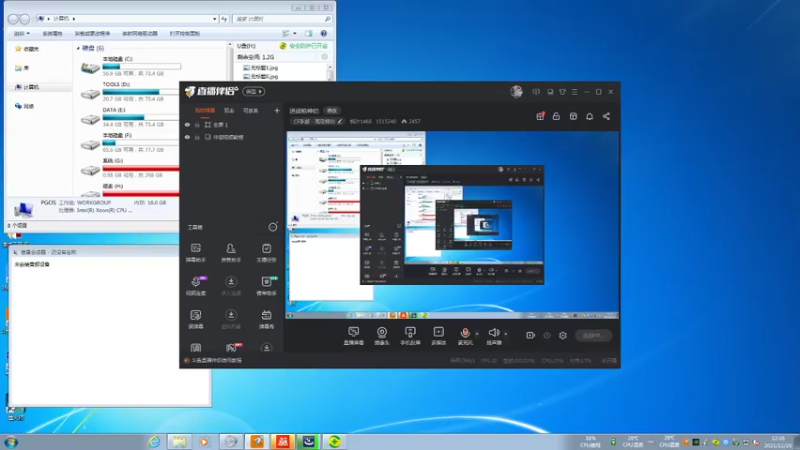This screenshot has width=800, height=450.
Task: Click the pencil icon to edit the stream title
Action: [x=340, y=121]
